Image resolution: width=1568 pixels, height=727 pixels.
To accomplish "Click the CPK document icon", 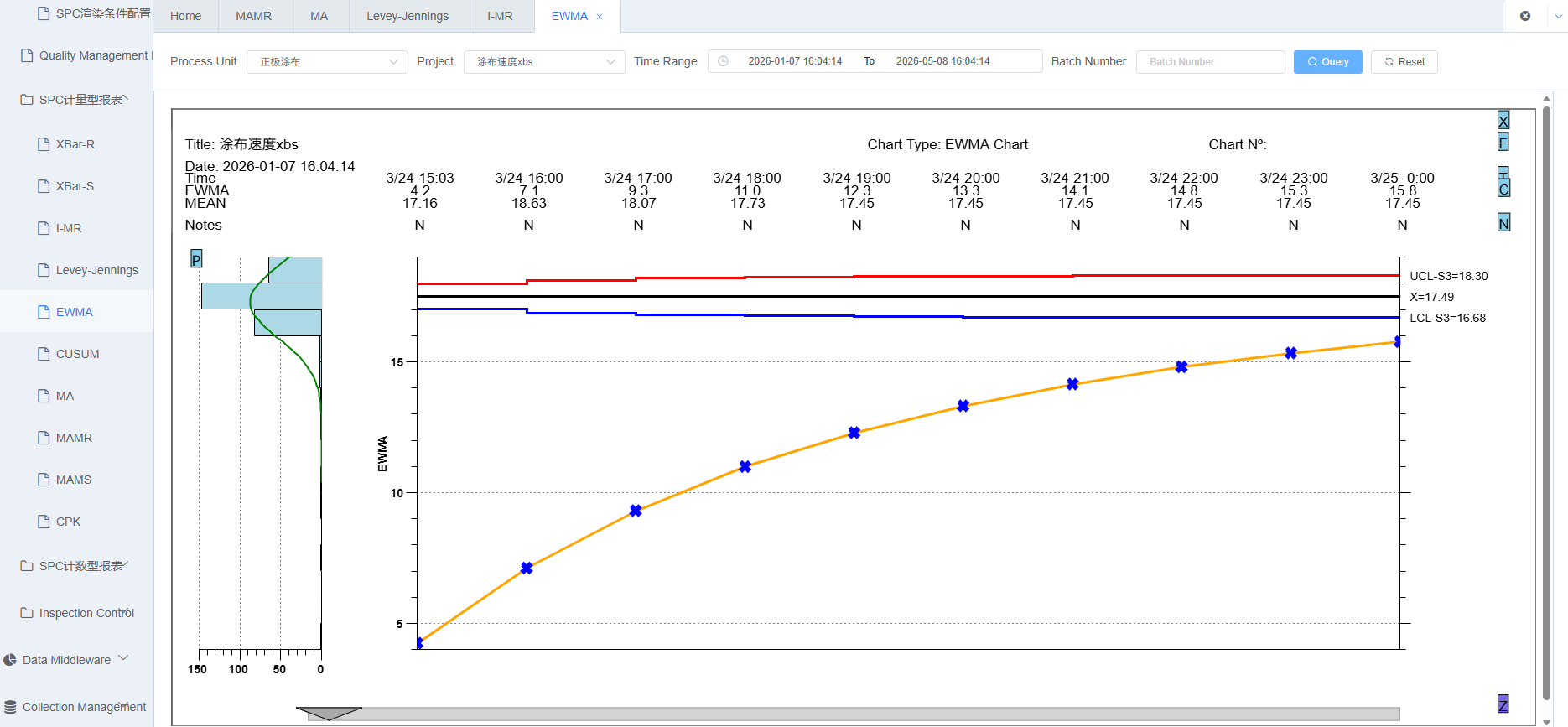I will click(x=44, y=522).
